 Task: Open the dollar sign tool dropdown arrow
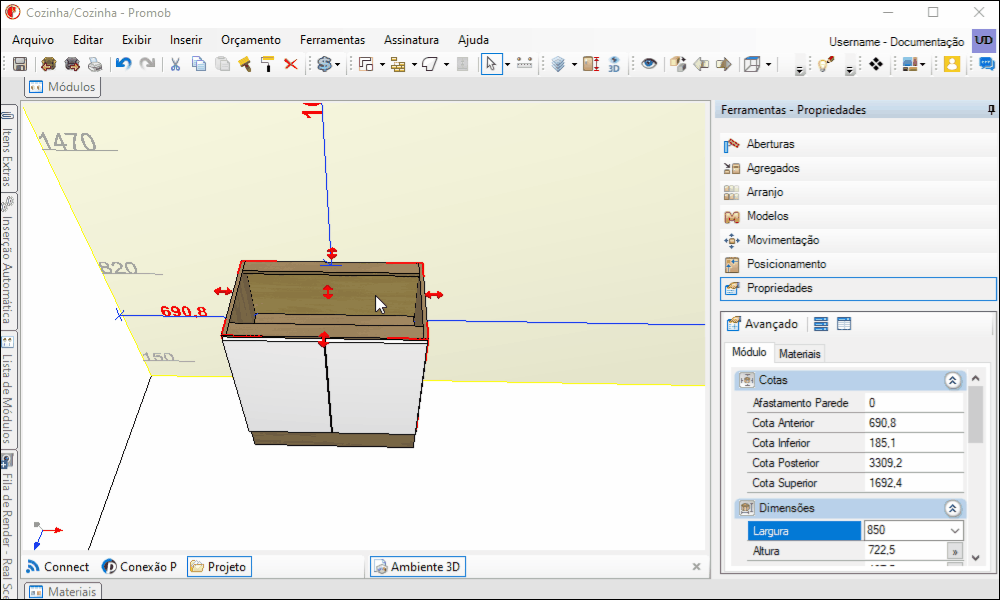click(337, 64)
